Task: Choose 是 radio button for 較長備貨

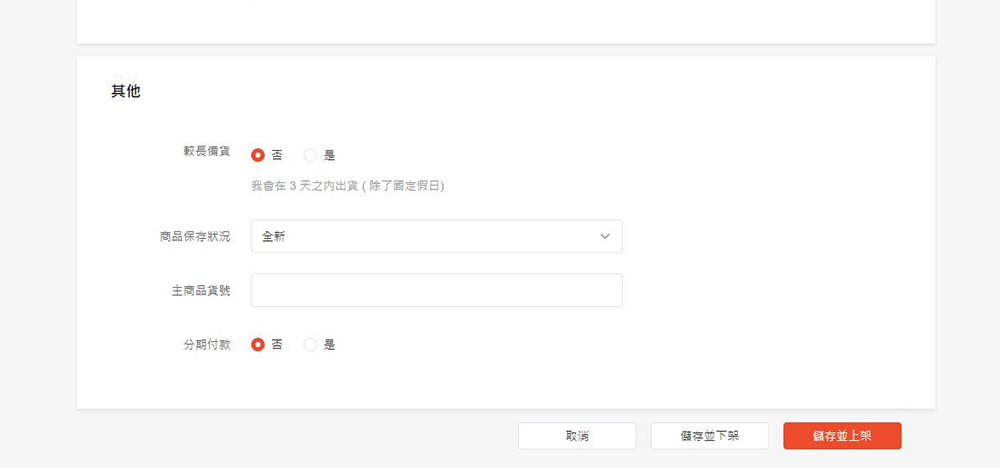Action: [310, 155]
